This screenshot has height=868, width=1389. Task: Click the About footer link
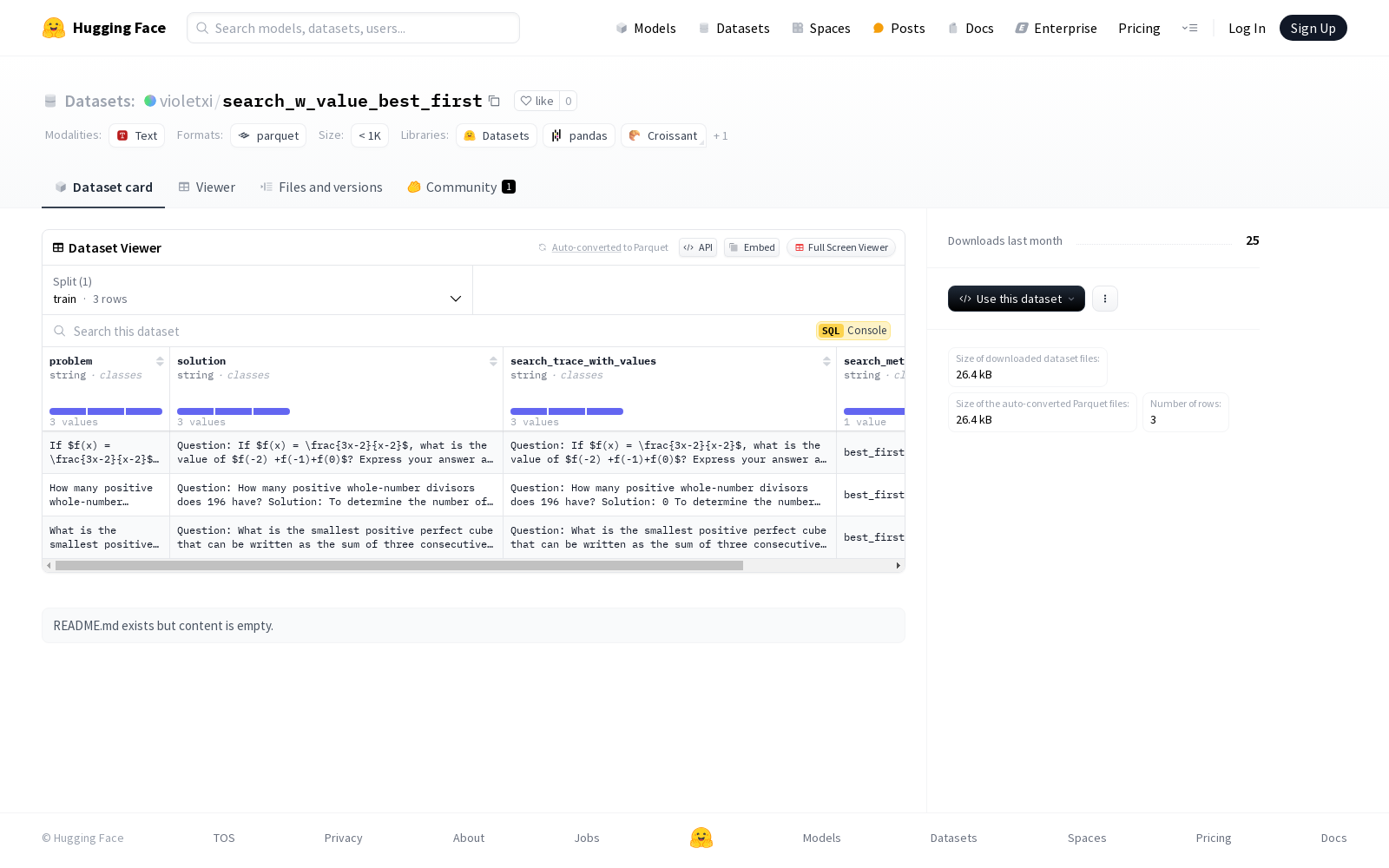pos(469,838)
